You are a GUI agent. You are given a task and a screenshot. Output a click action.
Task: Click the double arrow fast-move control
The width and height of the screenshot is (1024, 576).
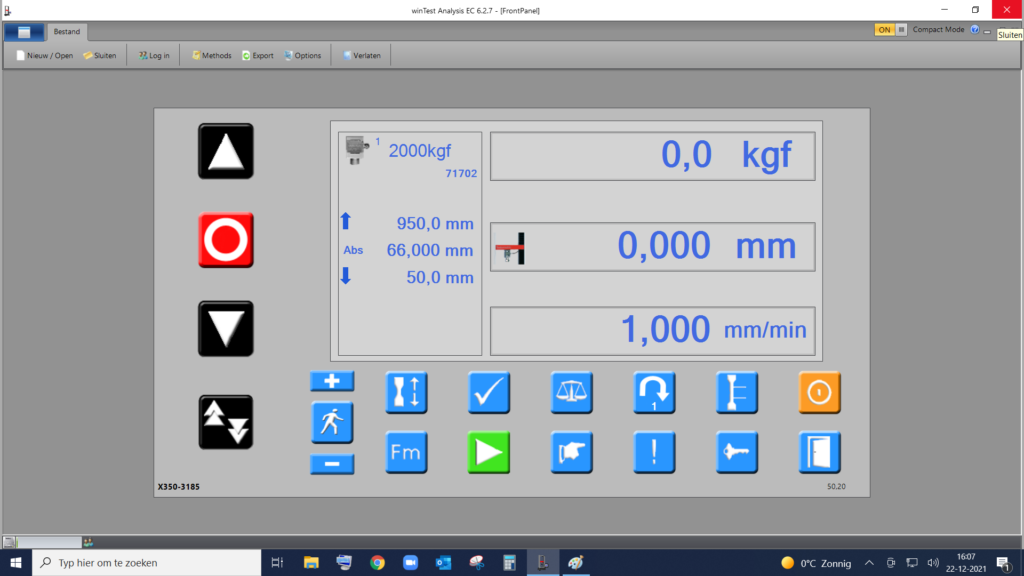coord(225,421)
